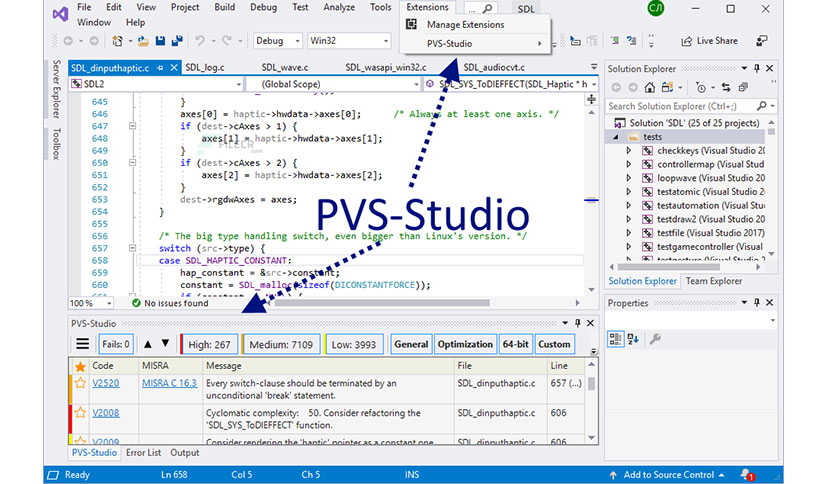Click the Sync with Active Document icon

coord(726,87)
